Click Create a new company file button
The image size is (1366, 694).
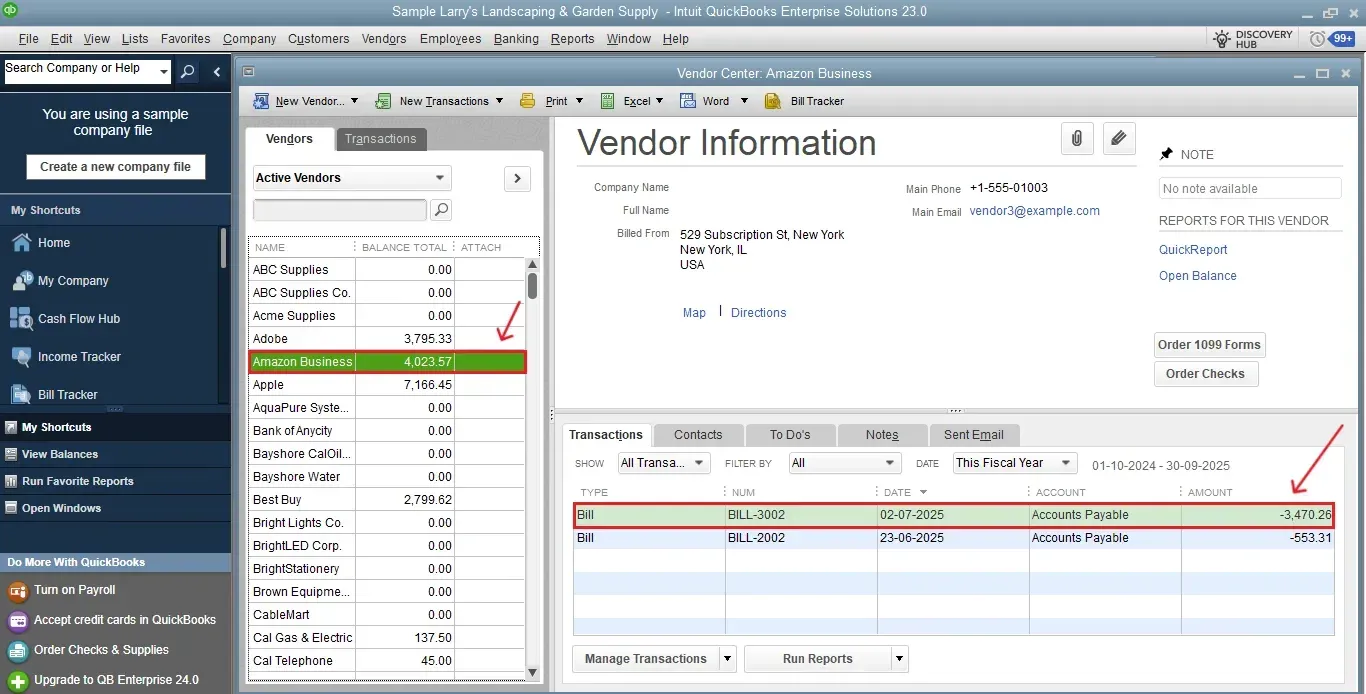[x=116, y=167]
